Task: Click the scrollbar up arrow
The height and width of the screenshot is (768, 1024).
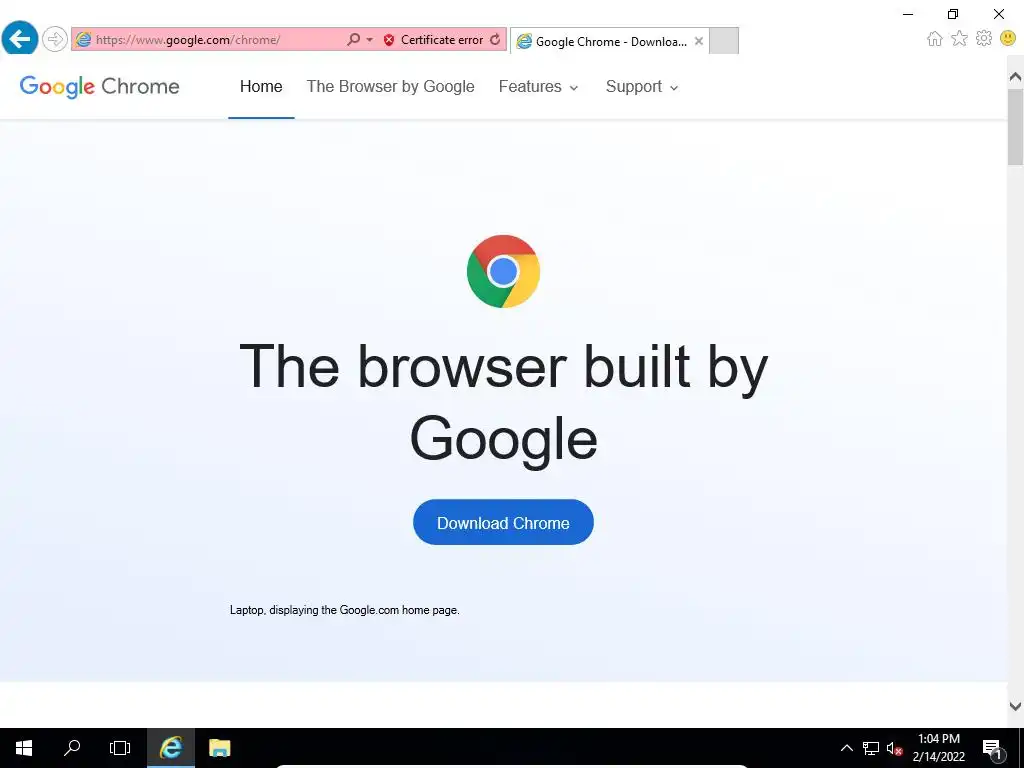Action: click(1016, 77)
